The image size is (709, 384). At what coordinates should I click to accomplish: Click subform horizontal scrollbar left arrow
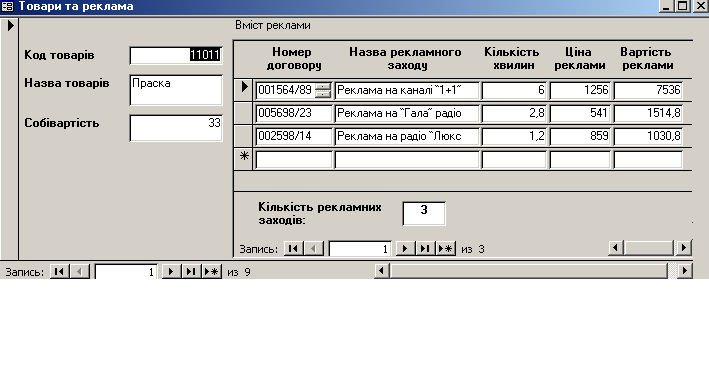(615, 247)
